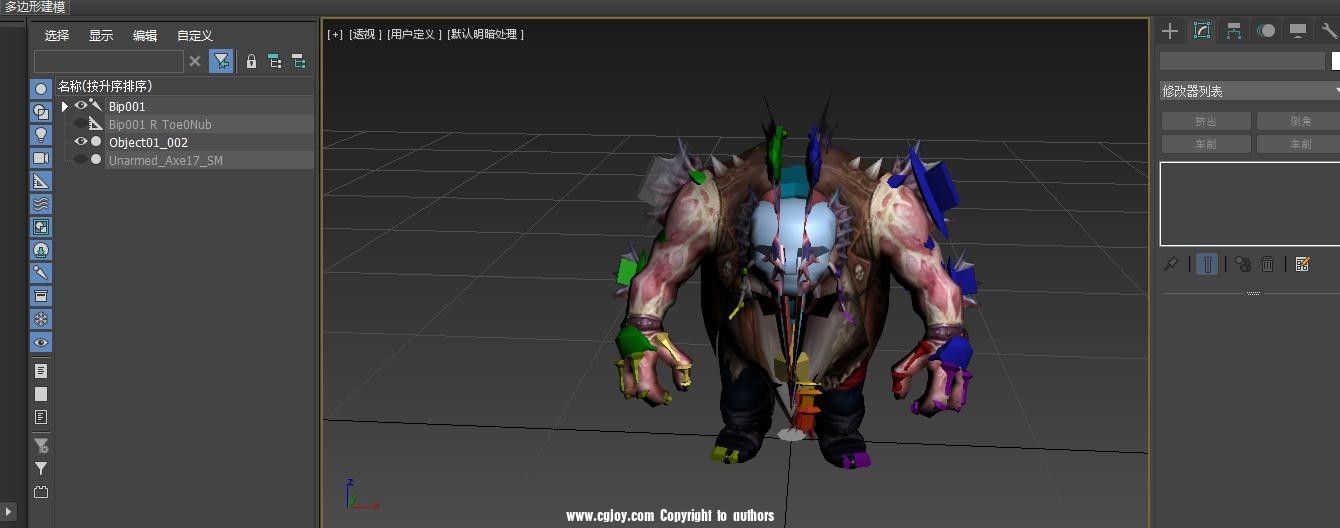Expand the panel arrow at bottom left
The width and height of the screenshot is (1340, 528).
coord(9,511)
